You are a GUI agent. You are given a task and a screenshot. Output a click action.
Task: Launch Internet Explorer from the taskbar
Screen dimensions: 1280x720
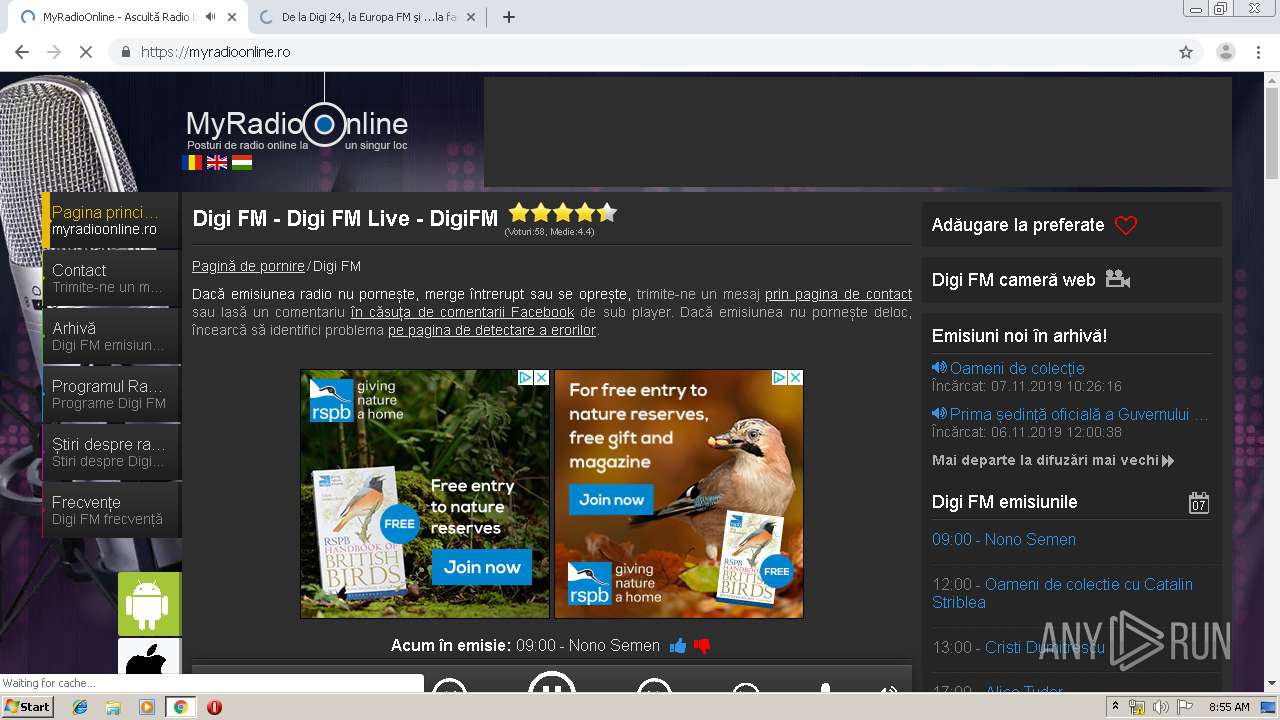tap(80, 707)
